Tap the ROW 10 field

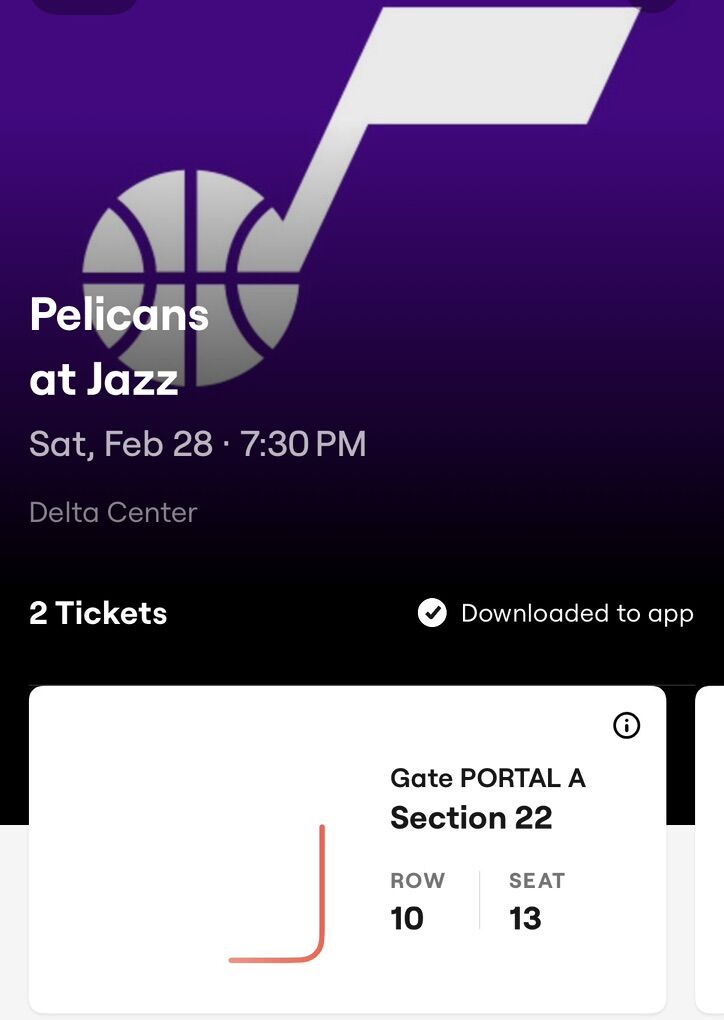coord(417,901)
